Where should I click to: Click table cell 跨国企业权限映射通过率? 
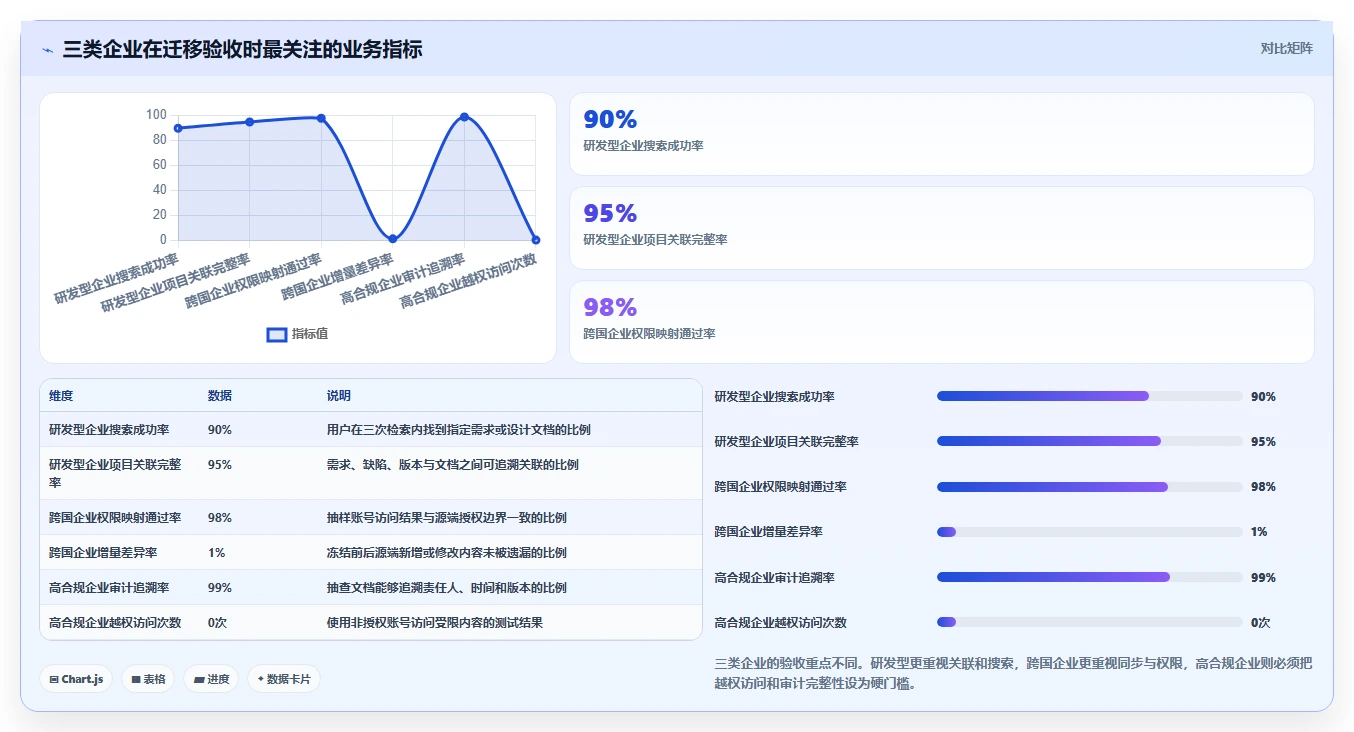pos(115,518)
